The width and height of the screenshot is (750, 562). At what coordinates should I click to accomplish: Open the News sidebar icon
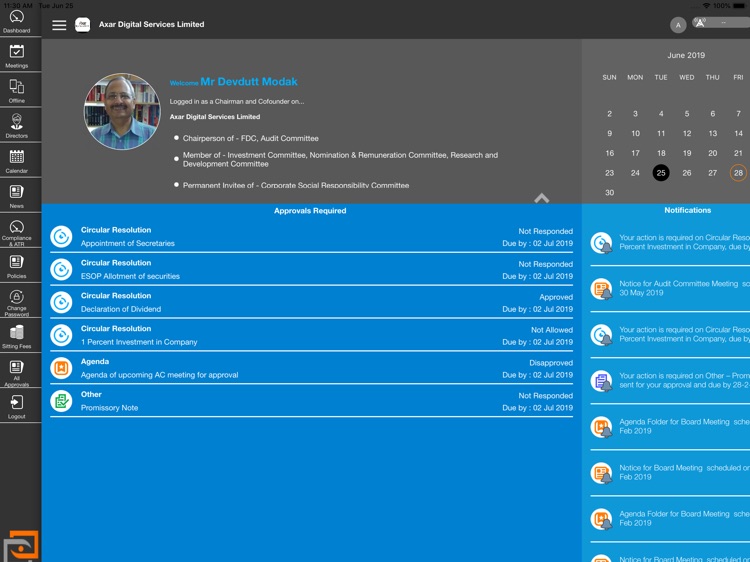tap(17, 196)
